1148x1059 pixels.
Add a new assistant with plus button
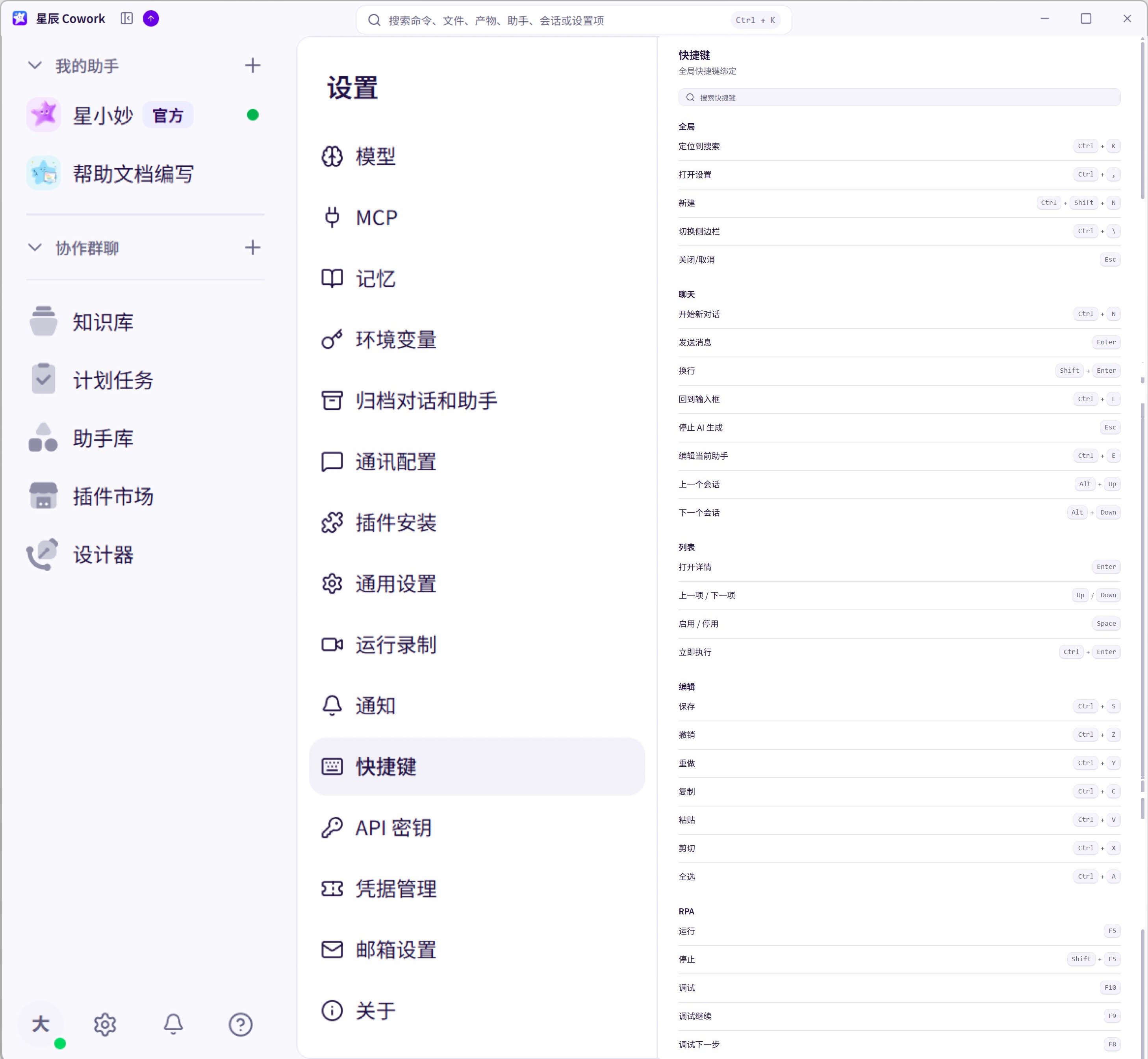[x=252, y=66]
